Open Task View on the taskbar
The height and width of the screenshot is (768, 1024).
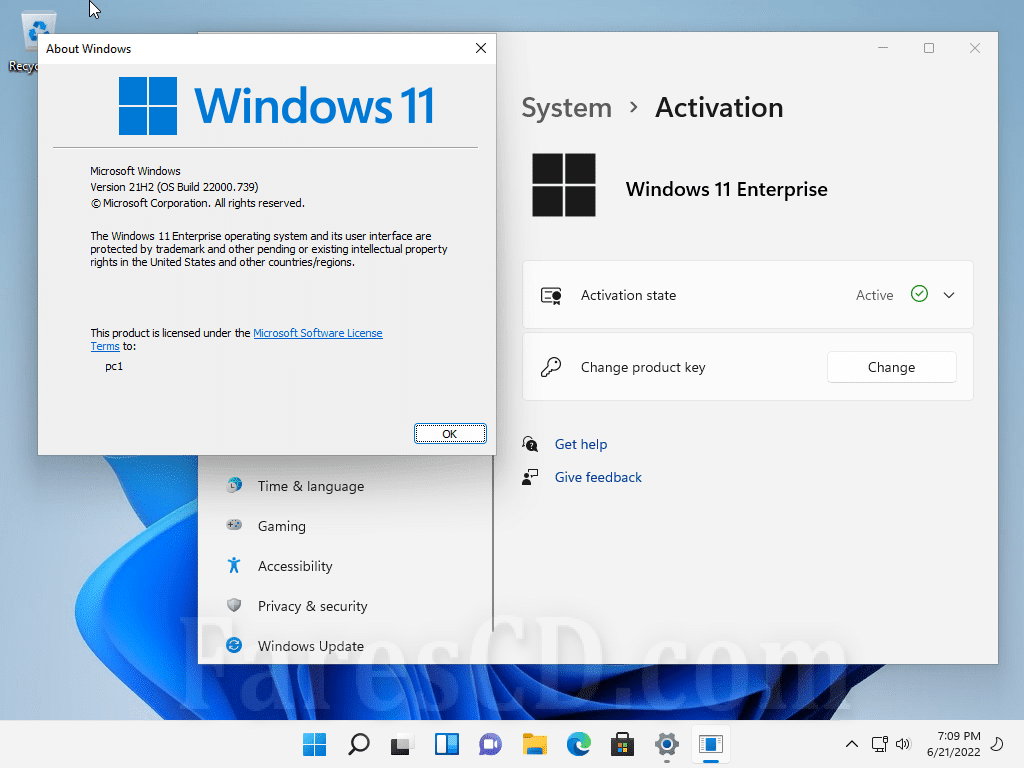pyautogui.click(x=402, y=744)
